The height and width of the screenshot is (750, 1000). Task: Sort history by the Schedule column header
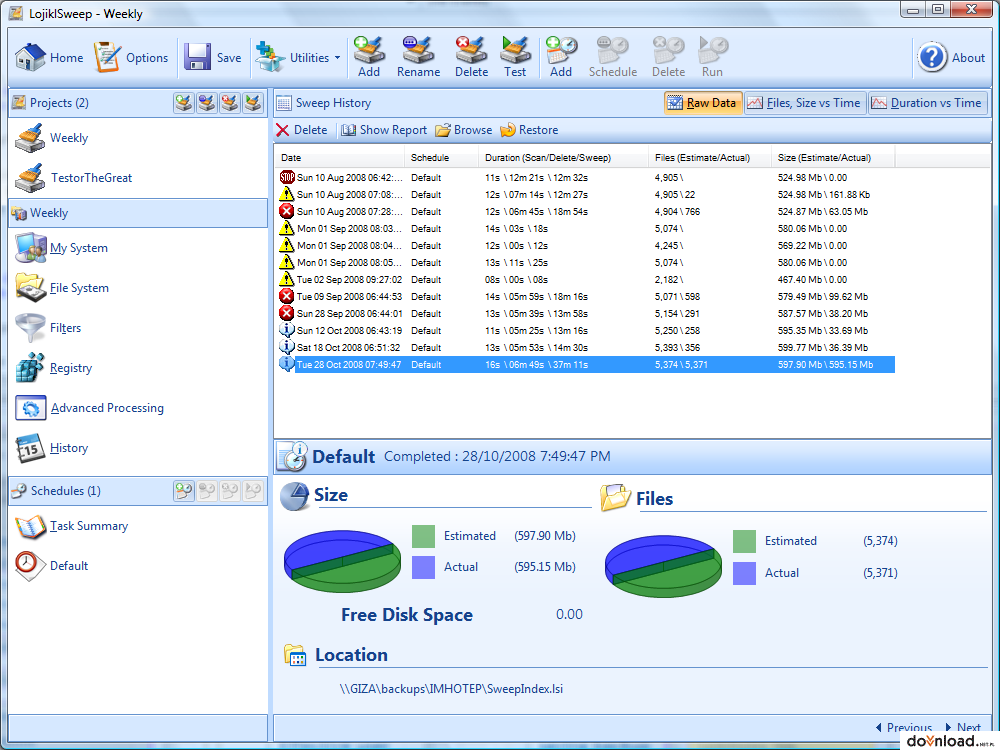441,158
